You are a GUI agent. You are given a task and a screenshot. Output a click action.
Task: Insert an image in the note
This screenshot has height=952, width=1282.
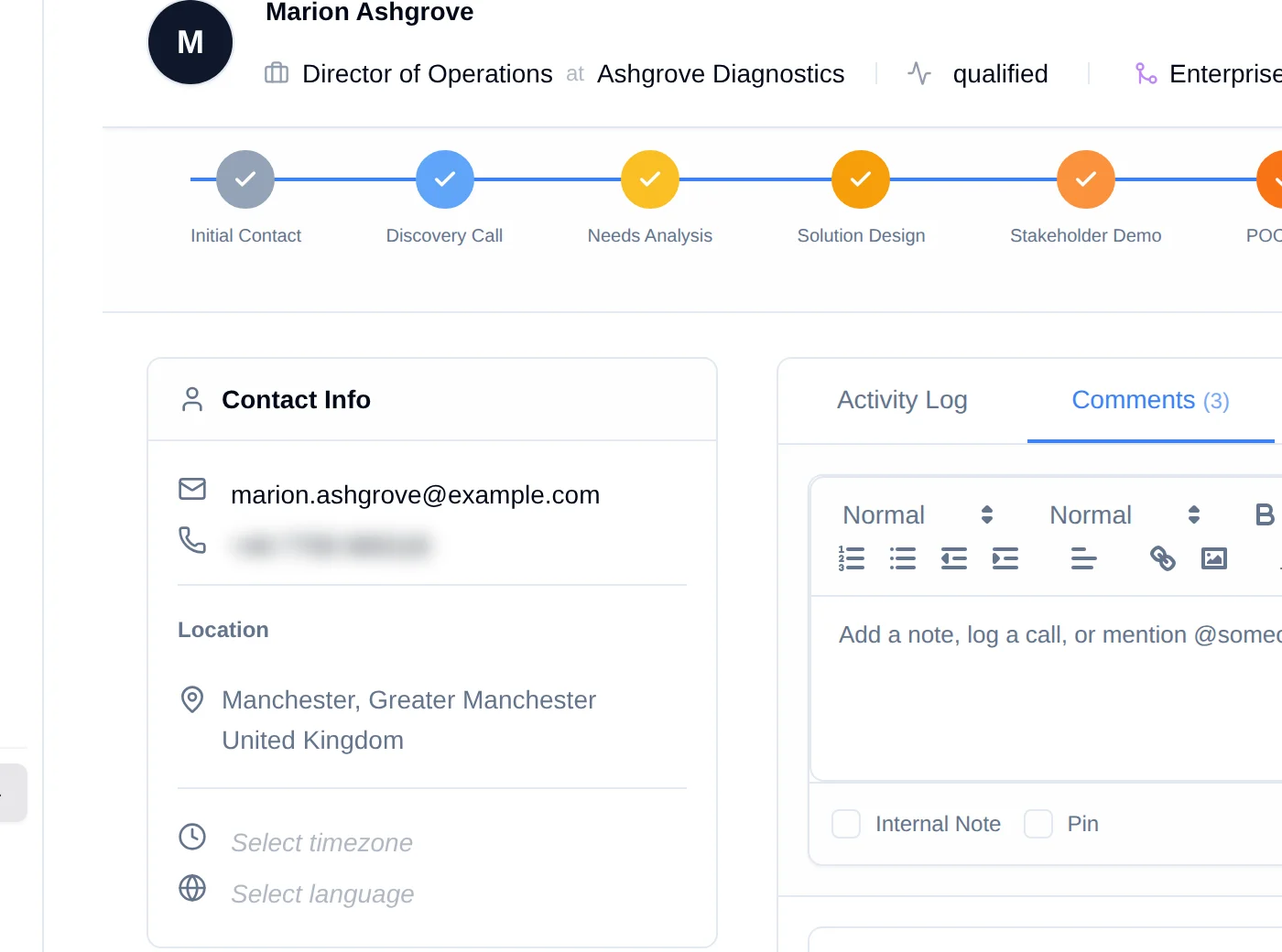[x=1214, y=558]
